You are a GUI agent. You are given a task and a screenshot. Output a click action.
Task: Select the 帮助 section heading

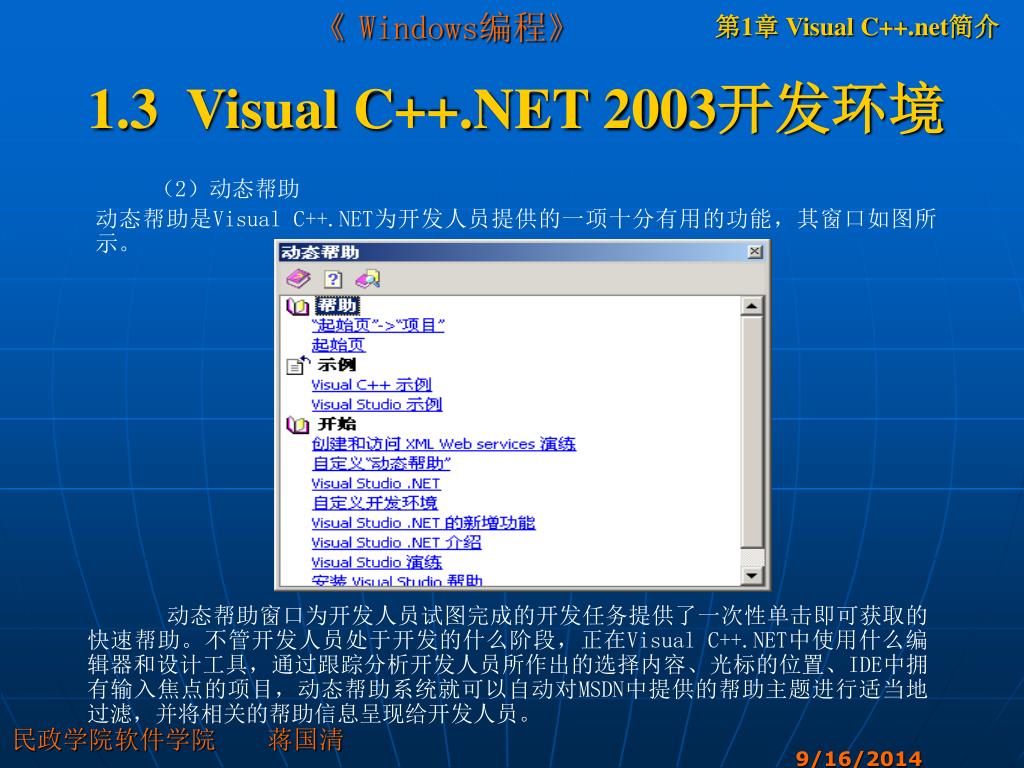click(337, 306)
